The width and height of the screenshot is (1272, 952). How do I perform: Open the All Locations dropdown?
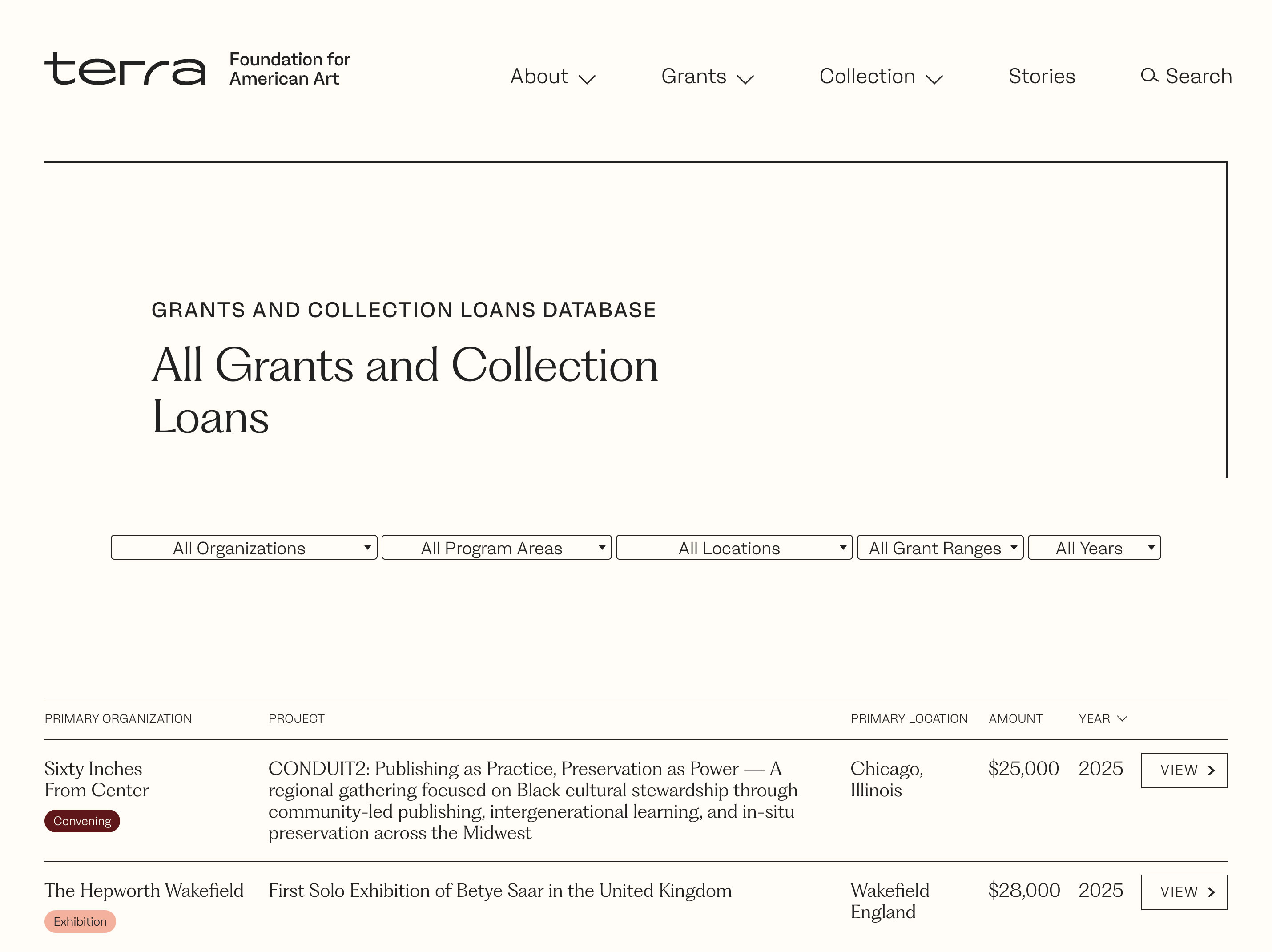[x=734, y=547]
